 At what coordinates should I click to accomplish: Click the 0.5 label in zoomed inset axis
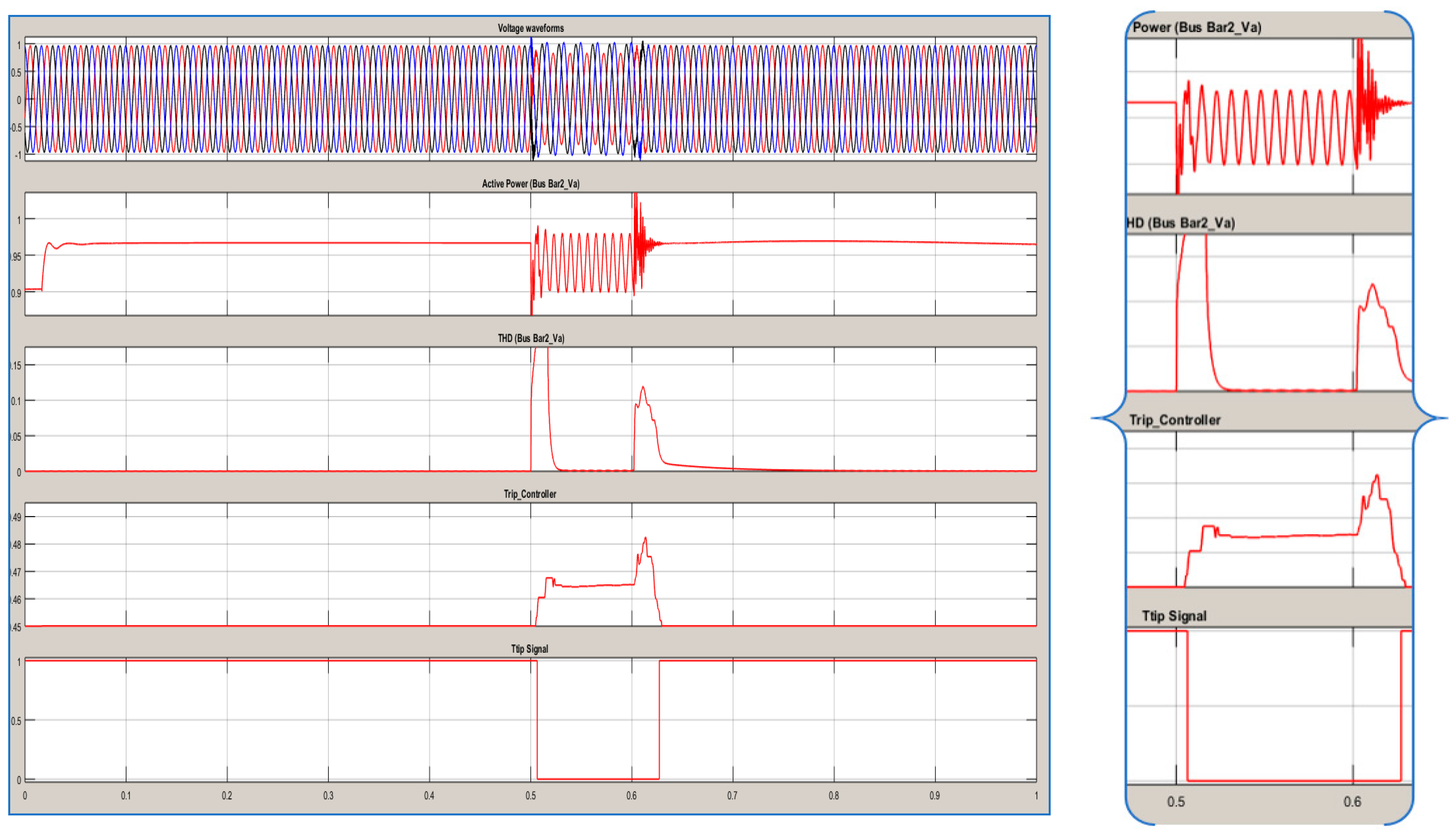(x=1176, y=802)
